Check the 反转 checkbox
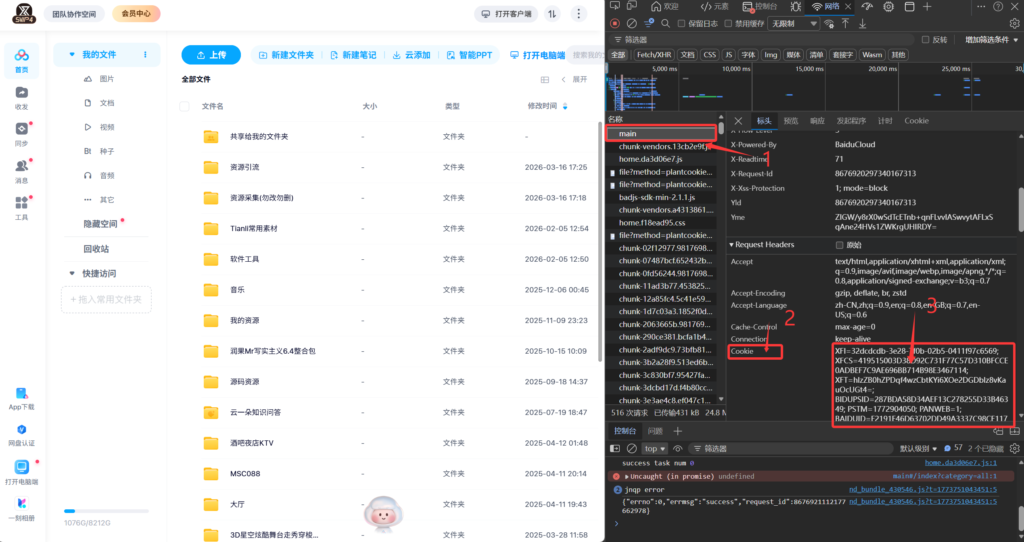The image size is (1024, 542). click(x=925, y=40)
